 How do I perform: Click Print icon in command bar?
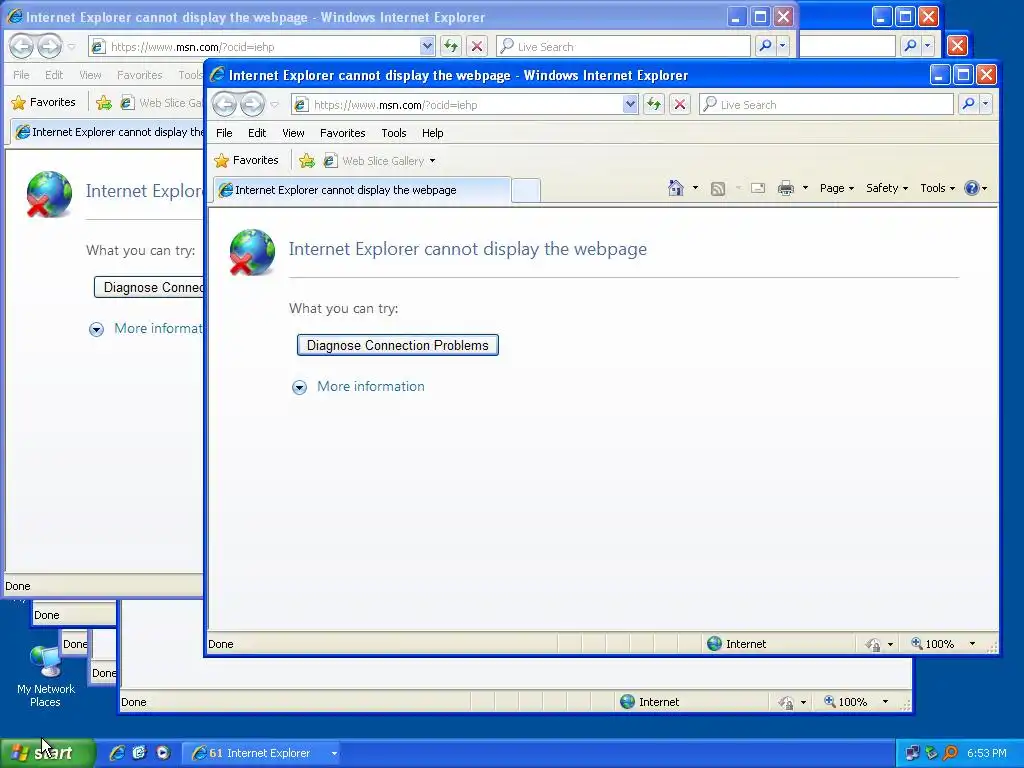(x=786, y=188)
